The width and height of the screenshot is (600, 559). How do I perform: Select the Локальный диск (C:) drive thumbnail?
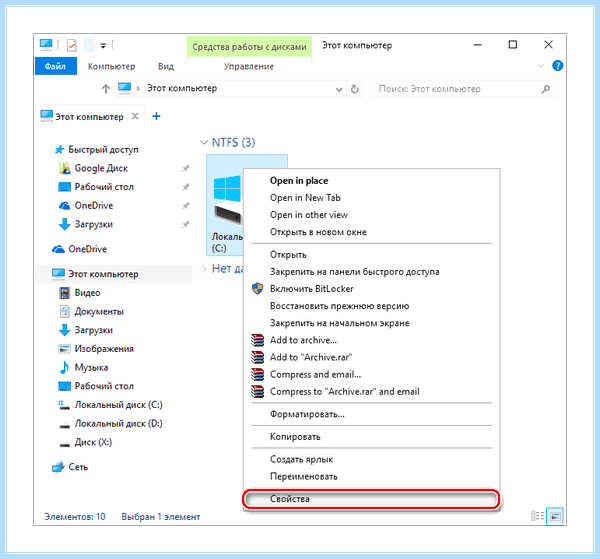click(x=227, y=205)
